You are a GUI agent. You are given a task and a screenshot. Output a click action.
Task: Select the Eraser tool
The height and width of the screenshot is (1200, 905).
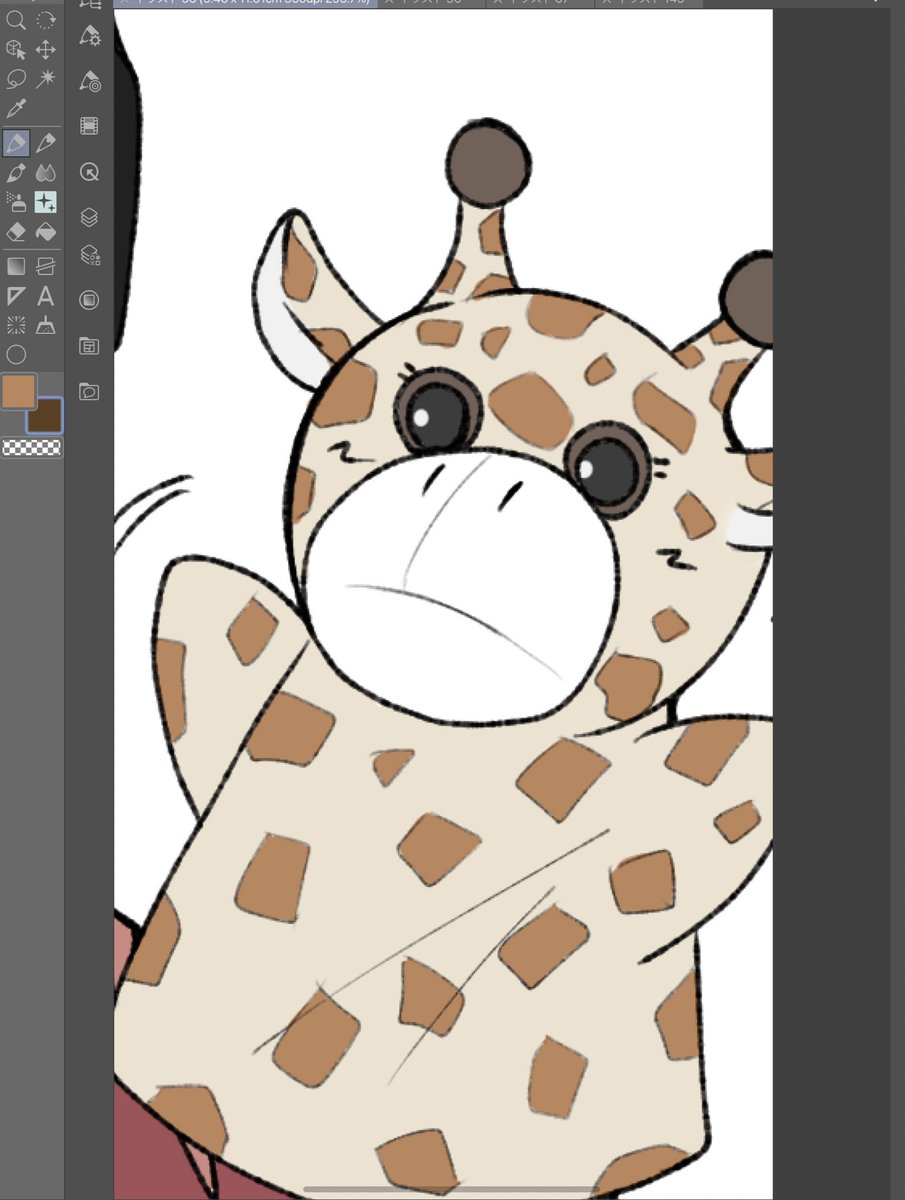(x=16, y=232)
